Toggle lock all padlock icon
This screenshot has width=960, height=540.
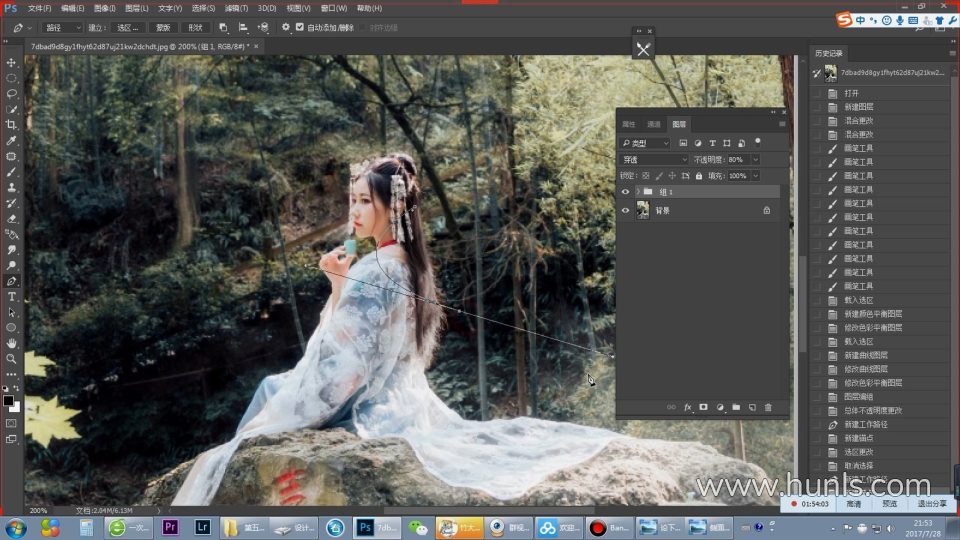[699, 176]
